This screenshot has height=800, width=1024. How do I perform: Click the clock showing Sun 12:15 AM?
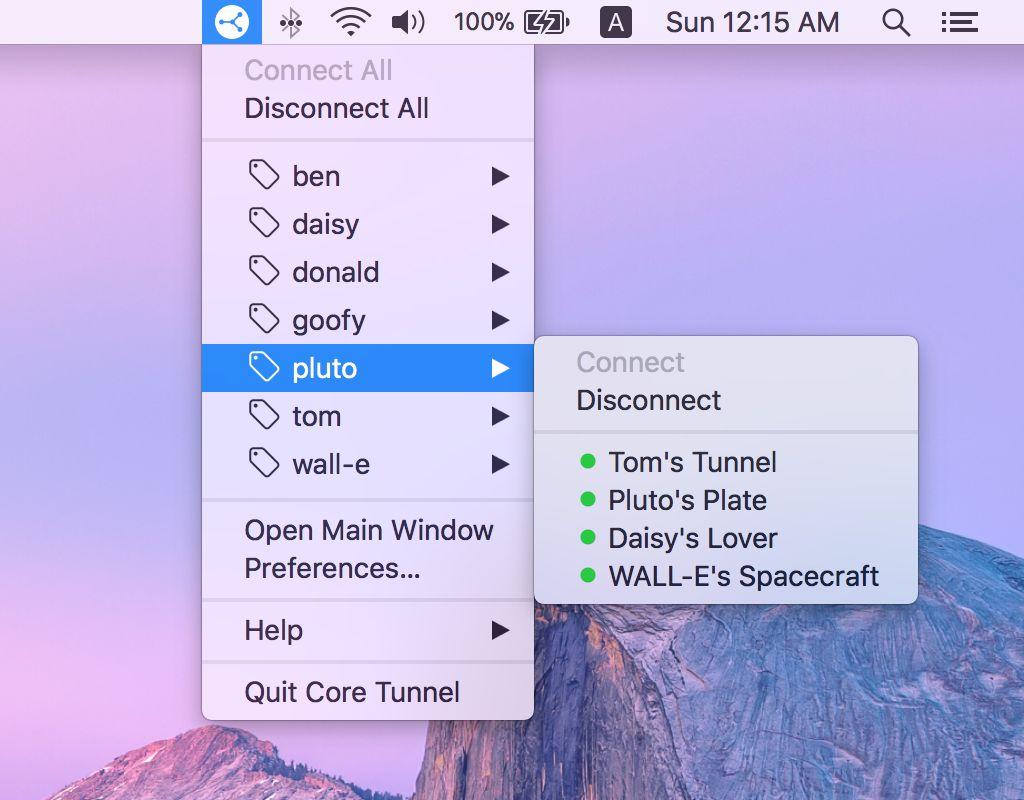pyautogui.click(x=752, y=23)
